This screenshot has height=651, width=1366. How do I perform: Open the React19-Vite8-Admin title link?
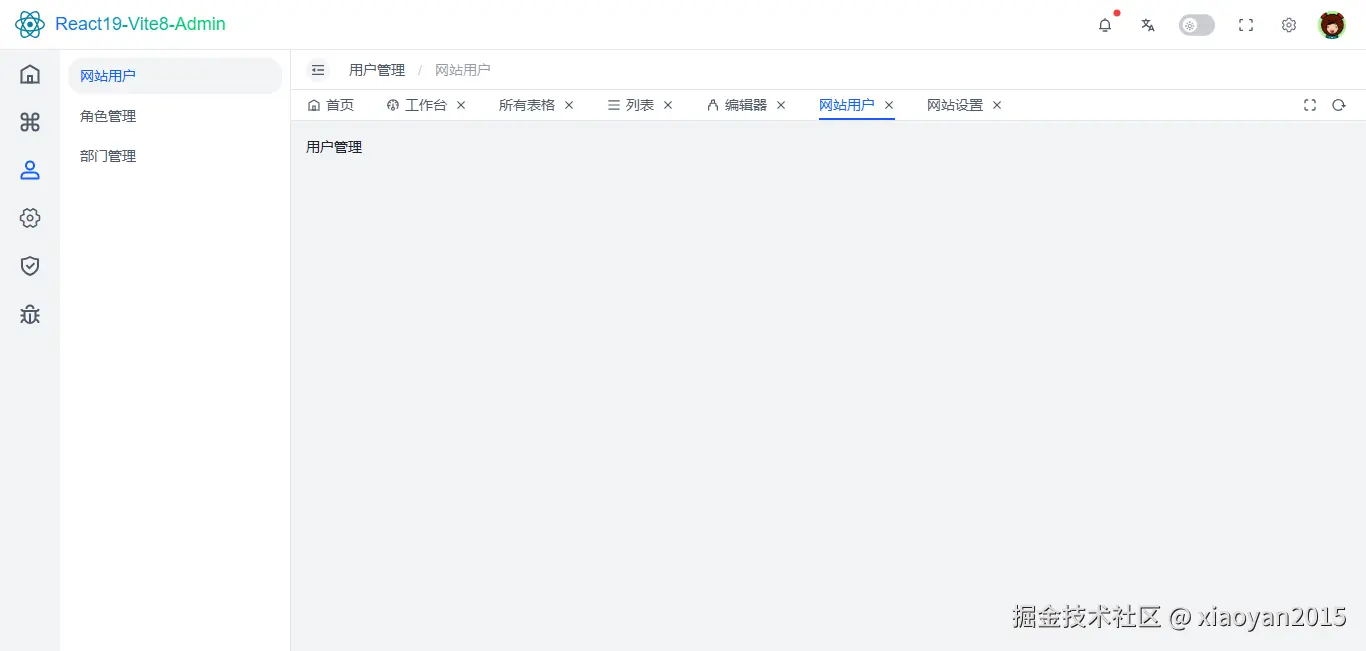point(140,24)
